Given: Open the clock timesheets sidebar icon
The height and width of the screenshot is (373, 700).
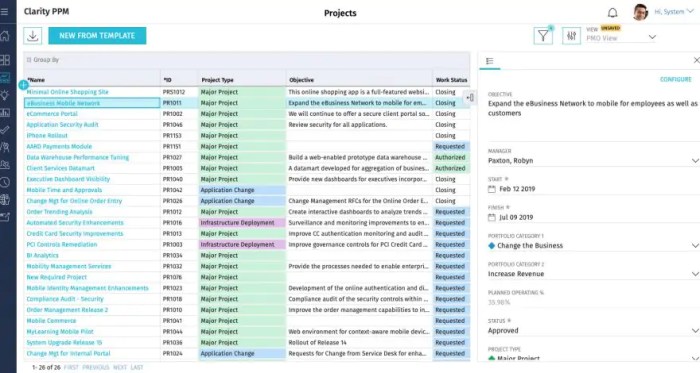Looking at the screenshot, I should click(x=5, y=182).
